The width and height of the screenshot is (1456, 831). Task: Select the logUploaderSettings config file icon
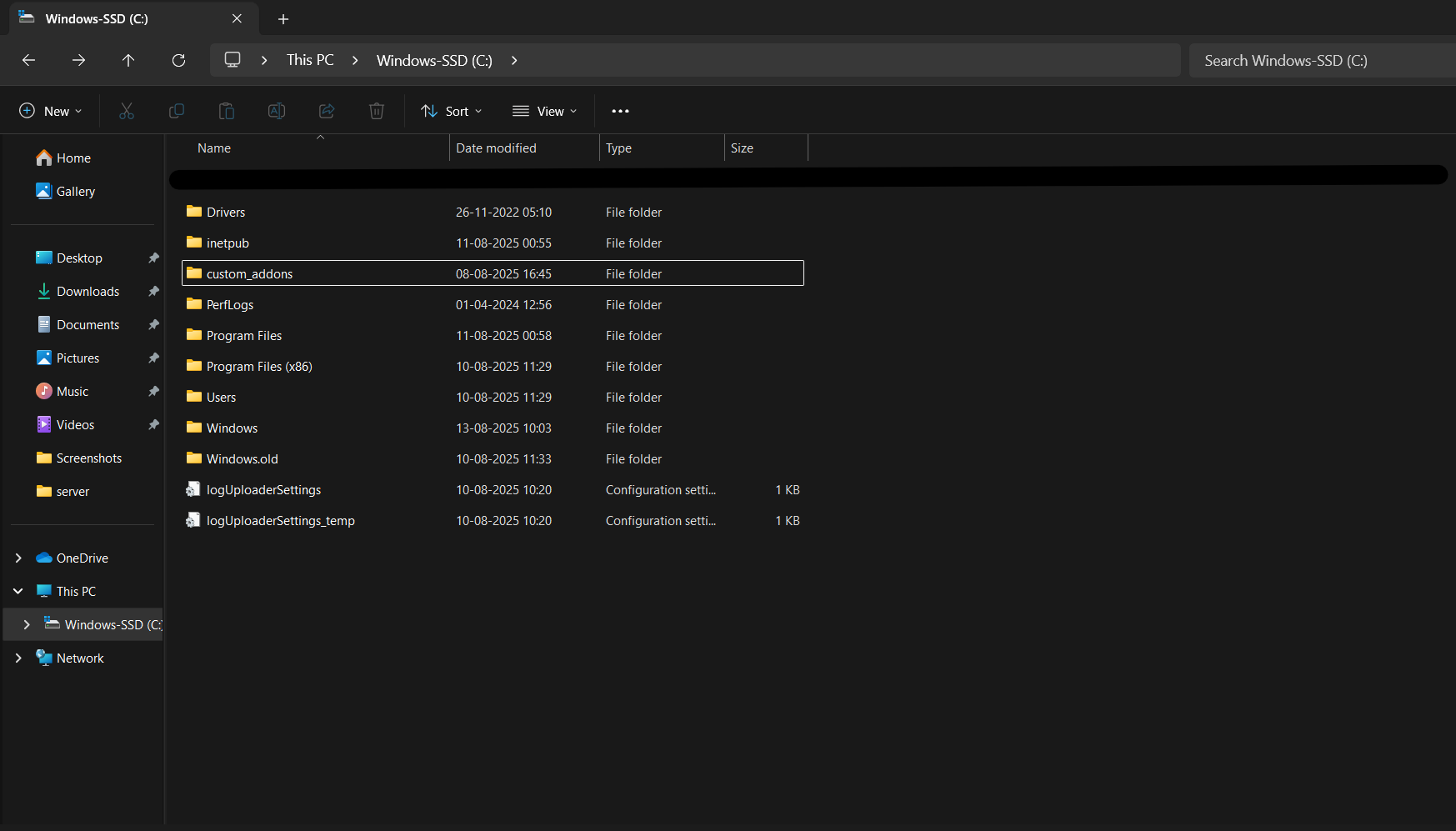[x=193, y=489]
